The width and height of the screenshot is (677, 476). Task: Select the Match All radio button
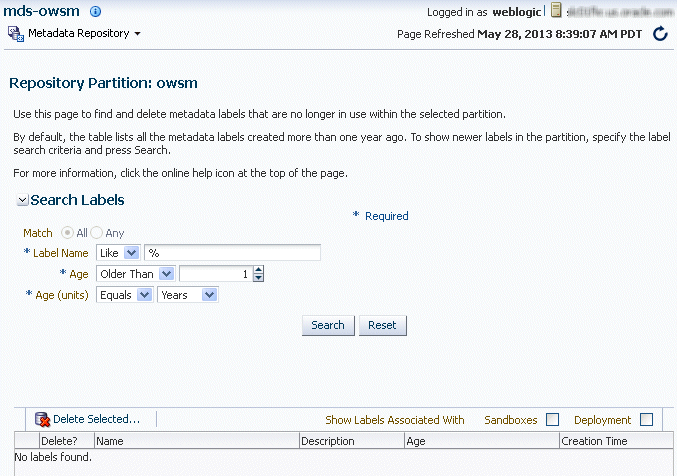pos(67,233)
